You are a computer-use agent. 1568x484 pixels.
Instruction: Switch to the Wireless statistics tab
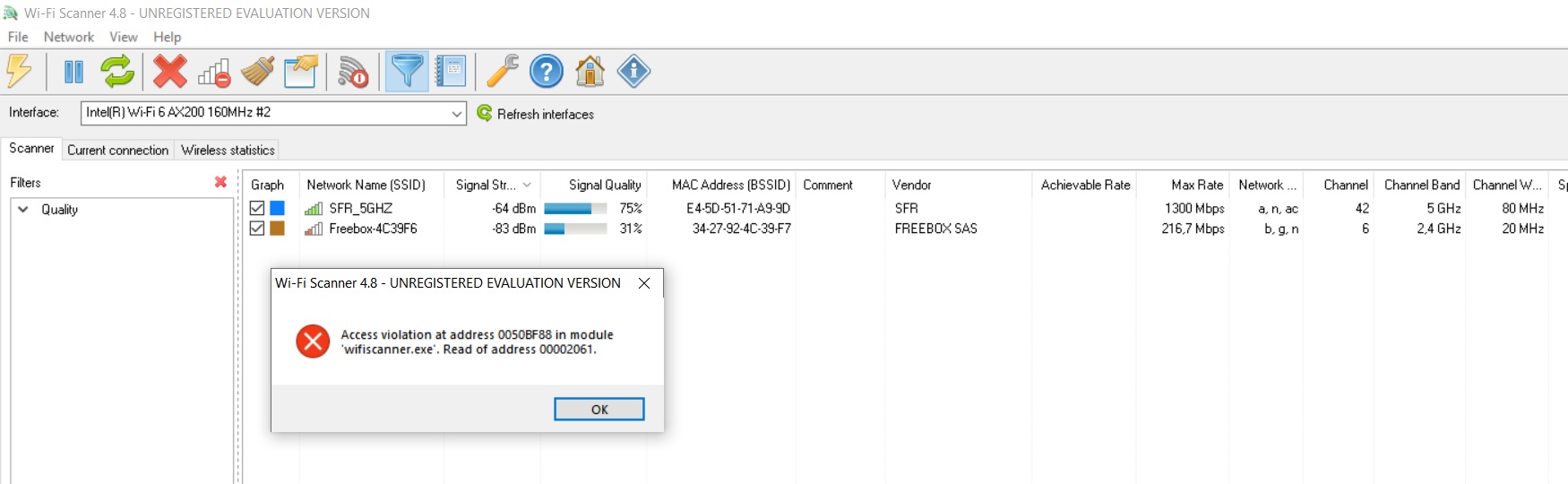pyautogui.click(x=228, y=150)
